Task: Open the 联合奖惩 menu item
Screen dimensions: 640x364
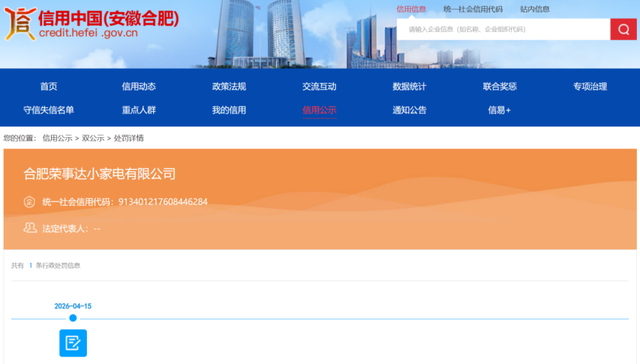Action: tap(500, 87)
